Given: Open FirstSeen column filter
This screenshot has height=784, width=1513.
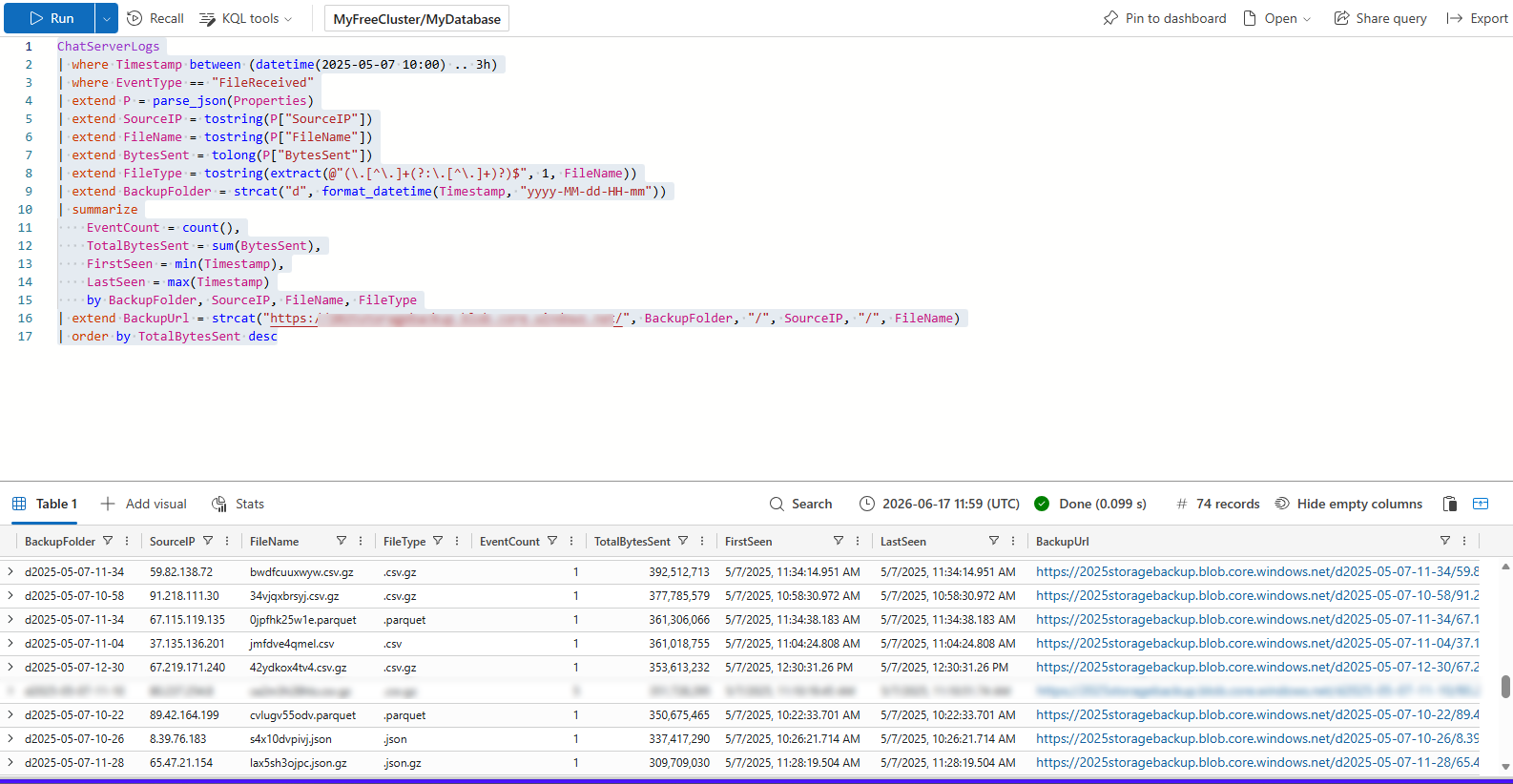Looking at the screenshot, I should pos(839,541).
